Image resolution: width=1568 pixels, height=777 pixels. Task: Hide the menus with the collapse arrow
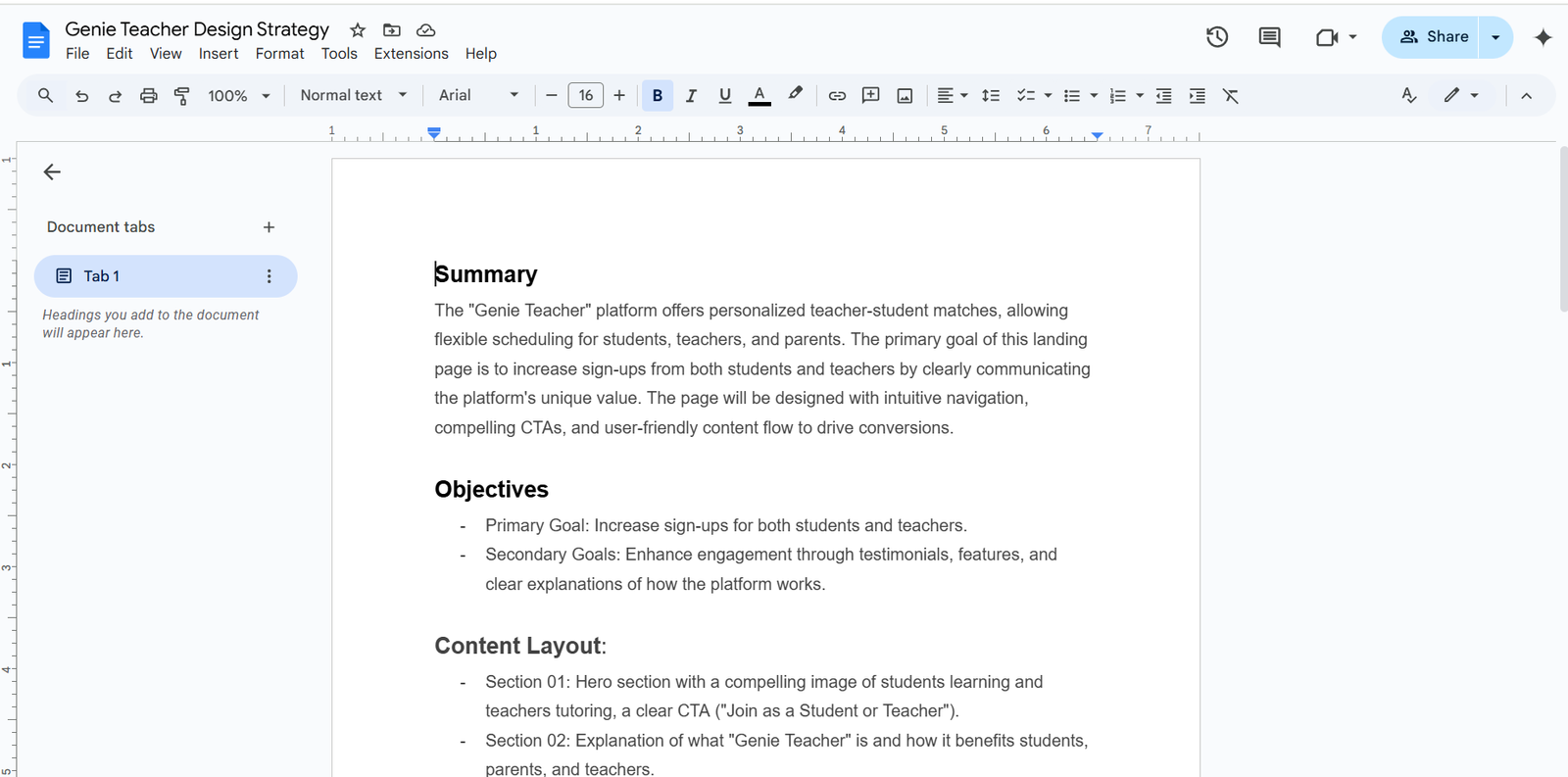1526,95
